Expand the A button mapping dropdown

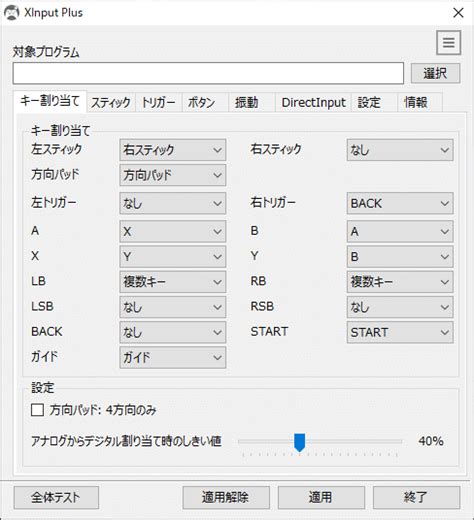point(173,231)
